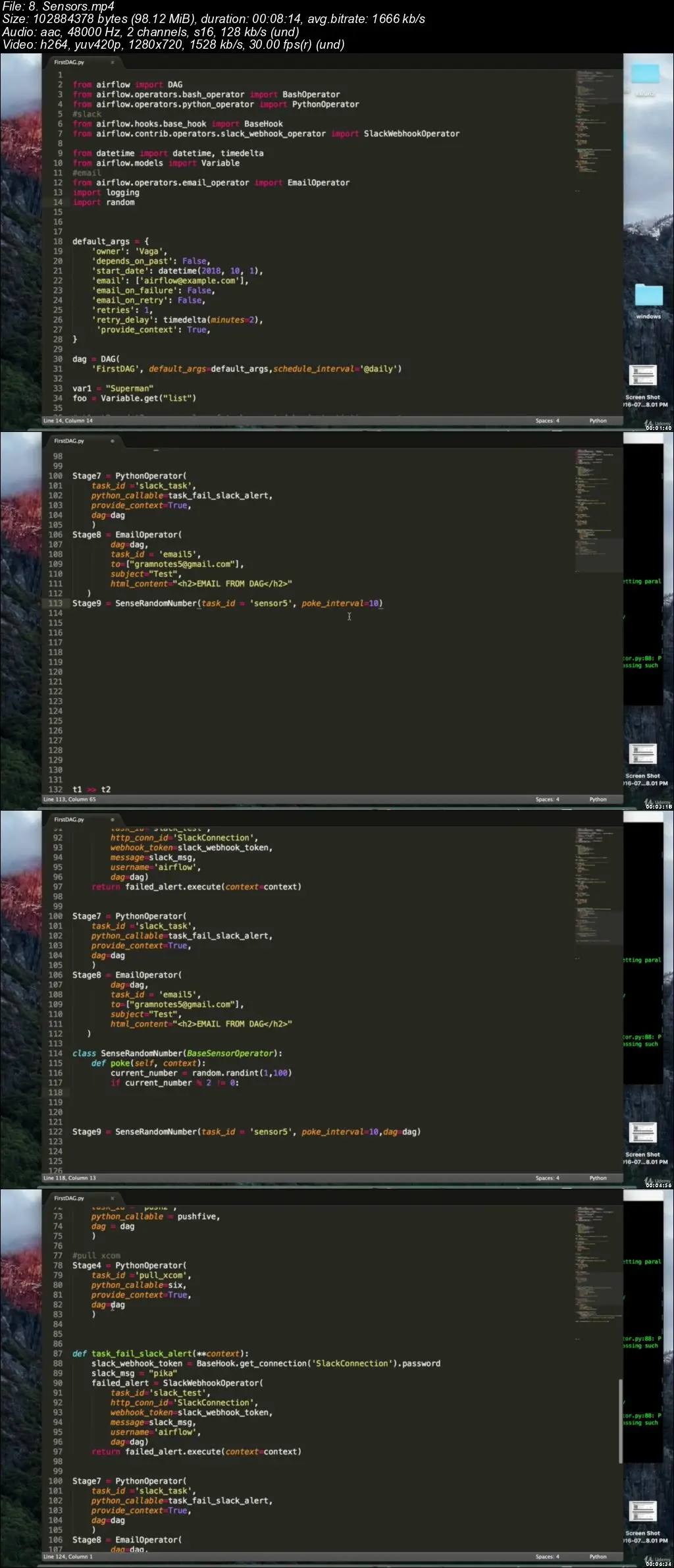Click 'var1 = "Superman"' on line 33
The width and height of the screenshot is (674, 1568).
(113, 389)
